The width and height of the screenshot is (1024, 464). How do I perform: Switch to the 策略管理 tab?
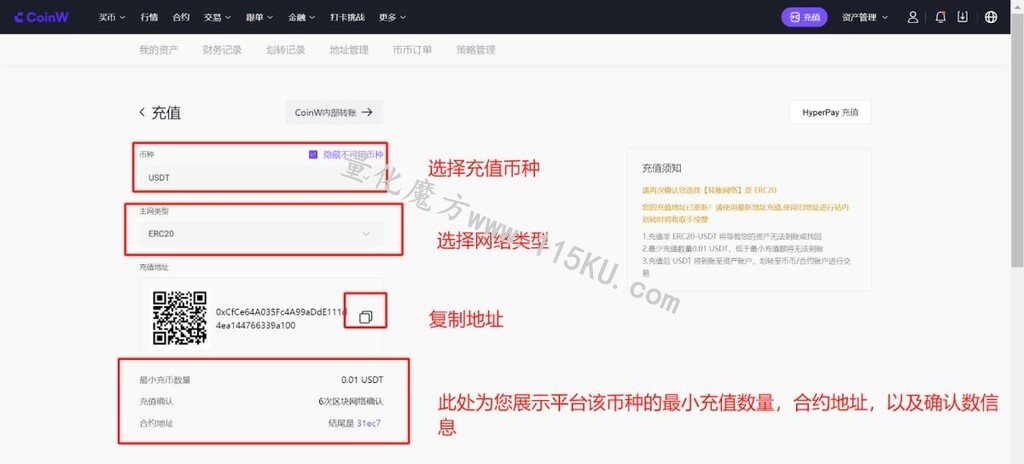(476, 50)
